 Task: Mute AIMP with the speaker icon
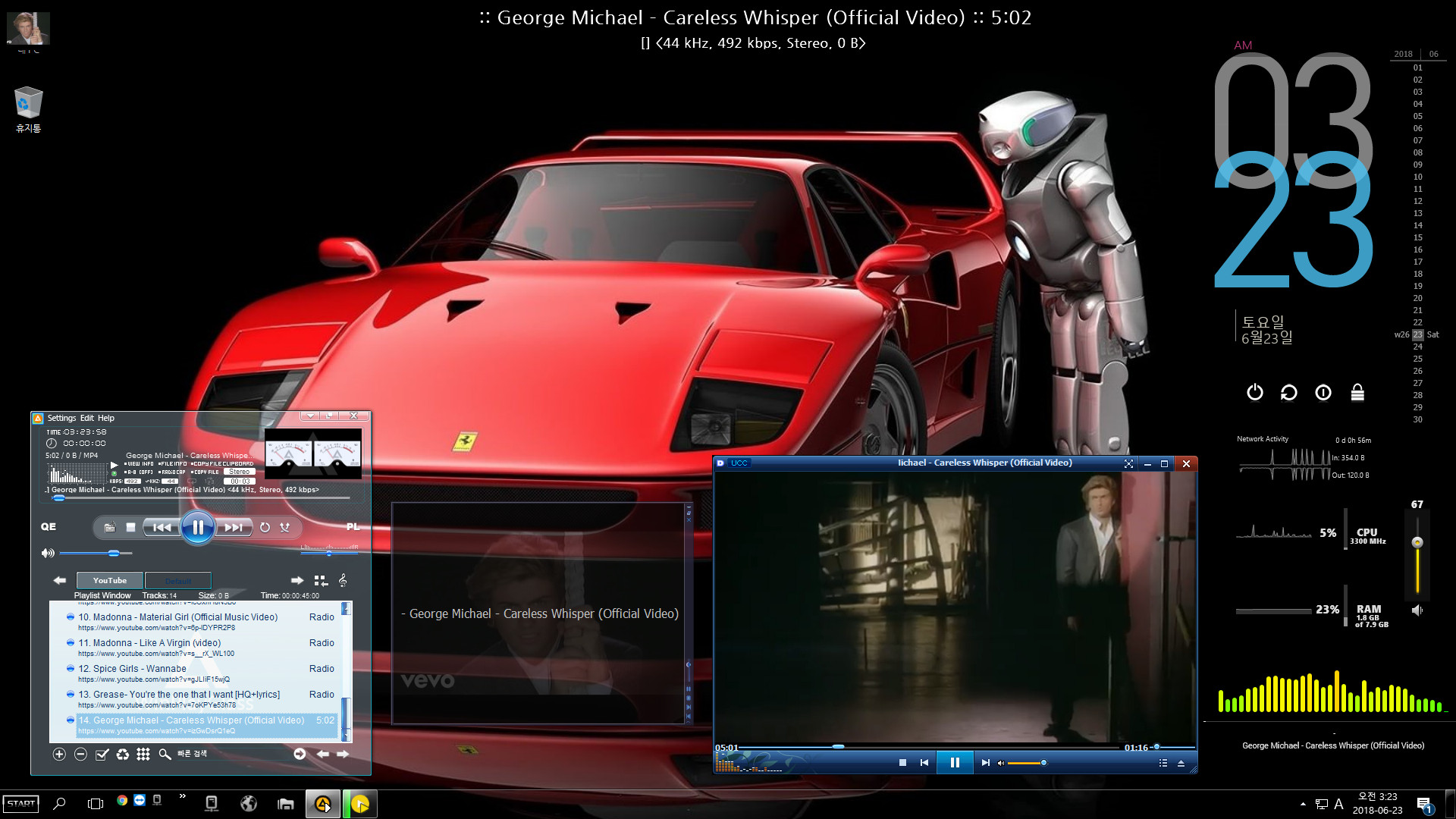tap(48, 553)
